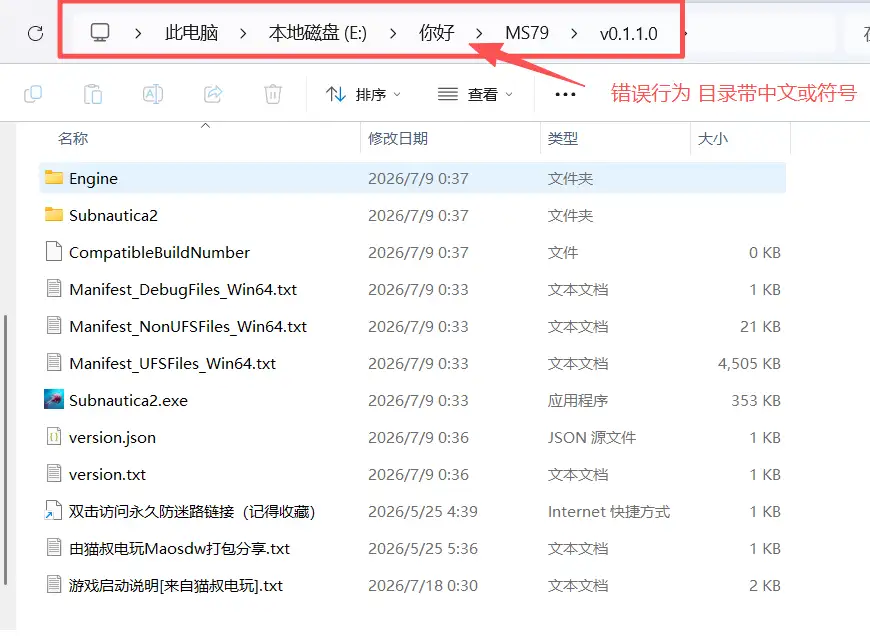The image size is (870, 636).
Task: Expand the chevron after MS79
Action: (x=574, y=34)
